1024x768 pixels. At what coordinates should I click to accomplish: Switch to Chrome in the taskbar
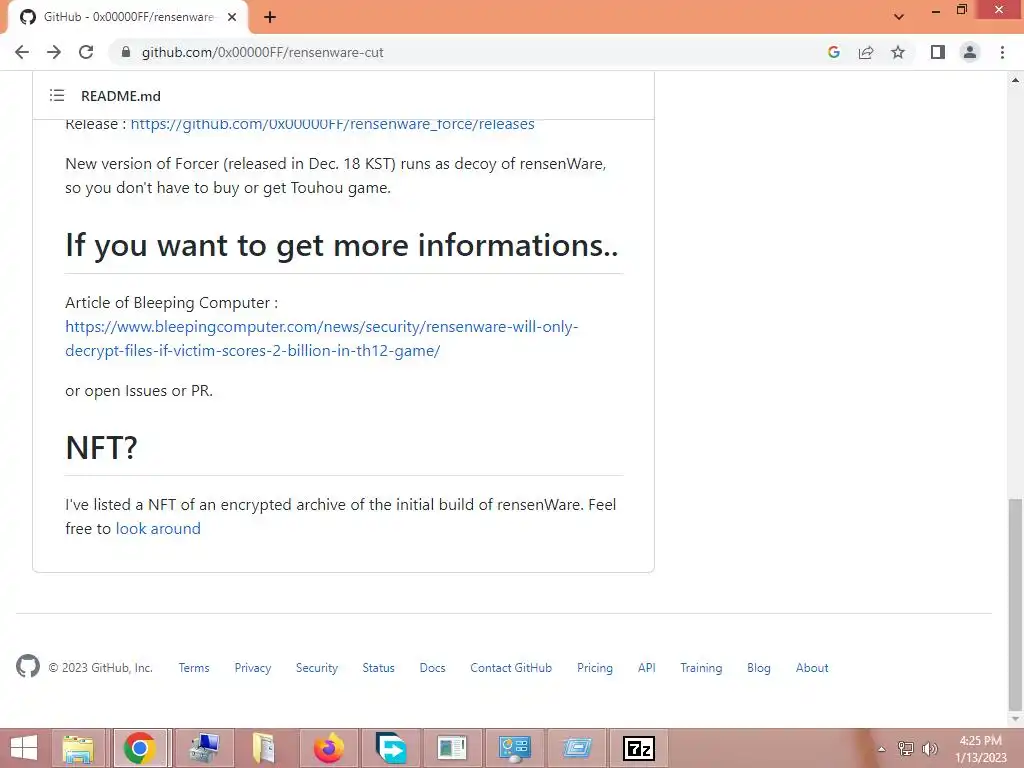(x=140, y=748)
